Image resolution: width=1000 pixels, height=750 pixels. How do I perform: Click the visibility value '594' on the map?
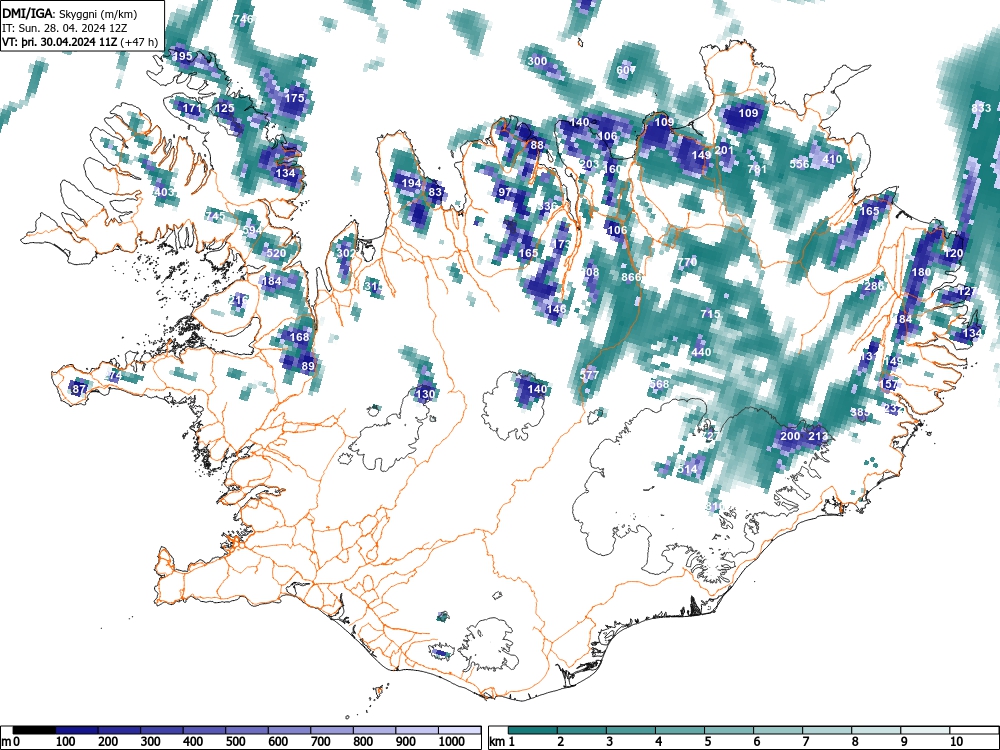(253, 230)
